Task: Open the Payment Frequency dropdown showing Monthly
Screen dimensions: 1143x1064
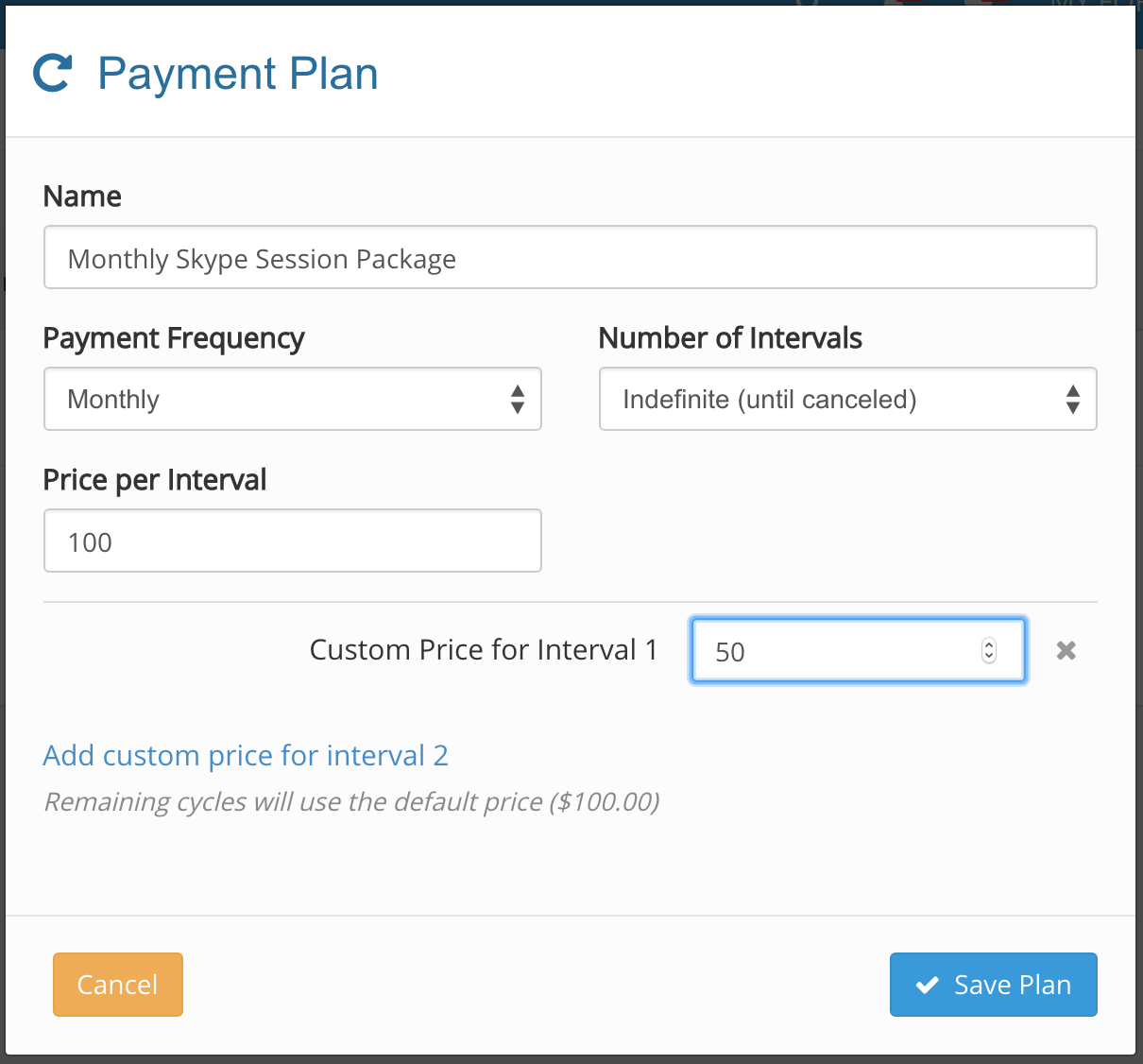Action: pos(292,399)
